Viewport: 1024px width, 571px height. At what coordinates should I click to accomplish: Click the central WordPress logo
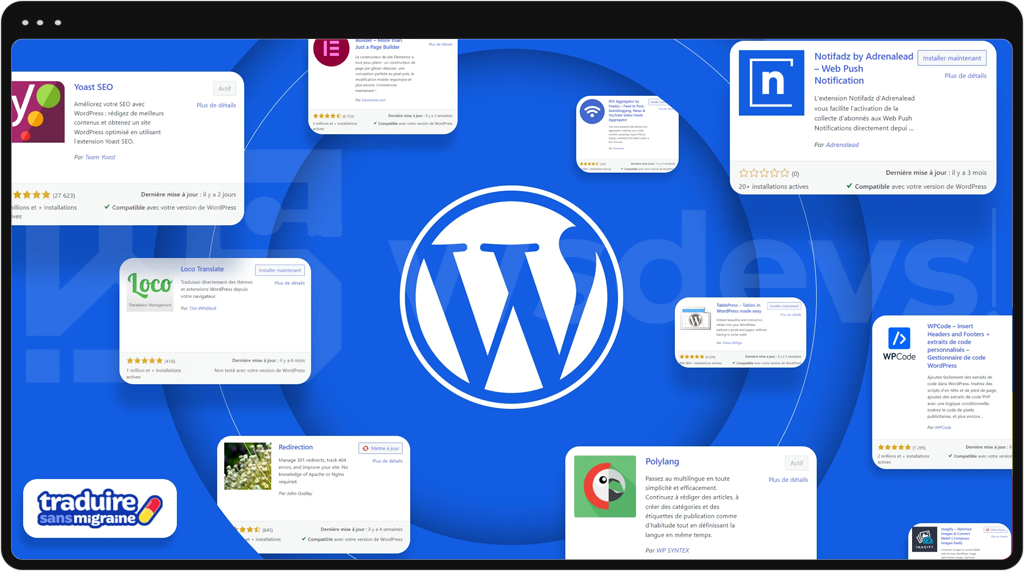coord(511,289)
